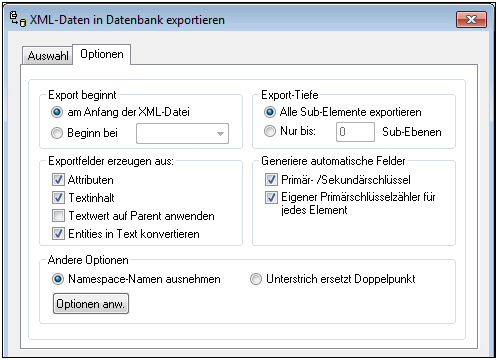Click the 'Exportfelder erzeugen aus:' group label
Screen dimensions: 498x360
click(x=111, y=161)
